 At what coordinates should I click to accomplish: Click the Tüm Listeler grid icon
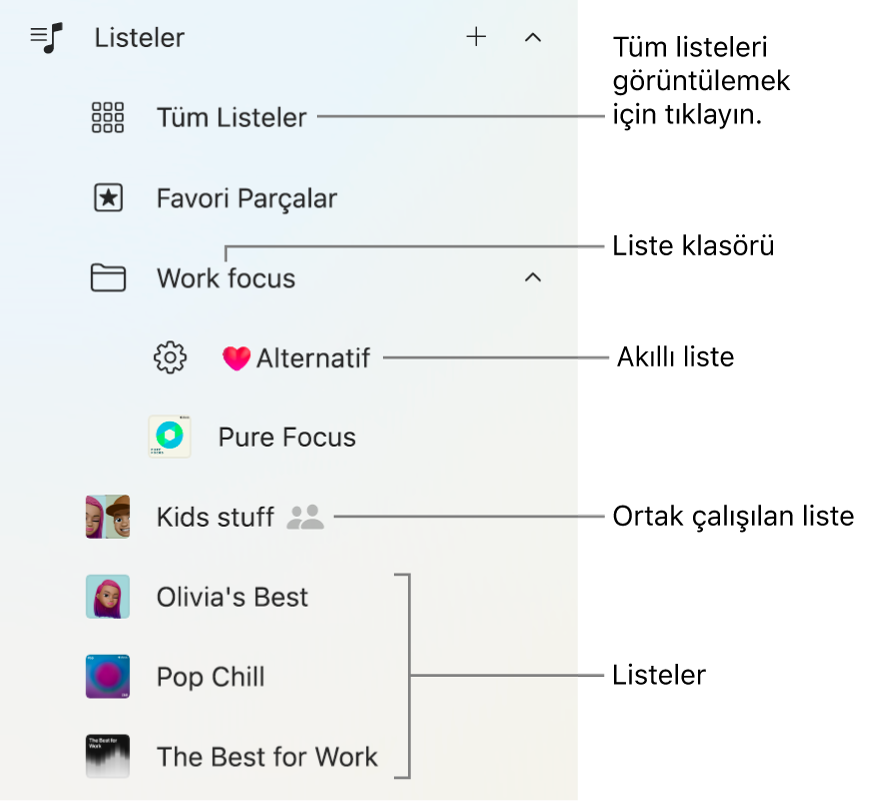[108, 118]
